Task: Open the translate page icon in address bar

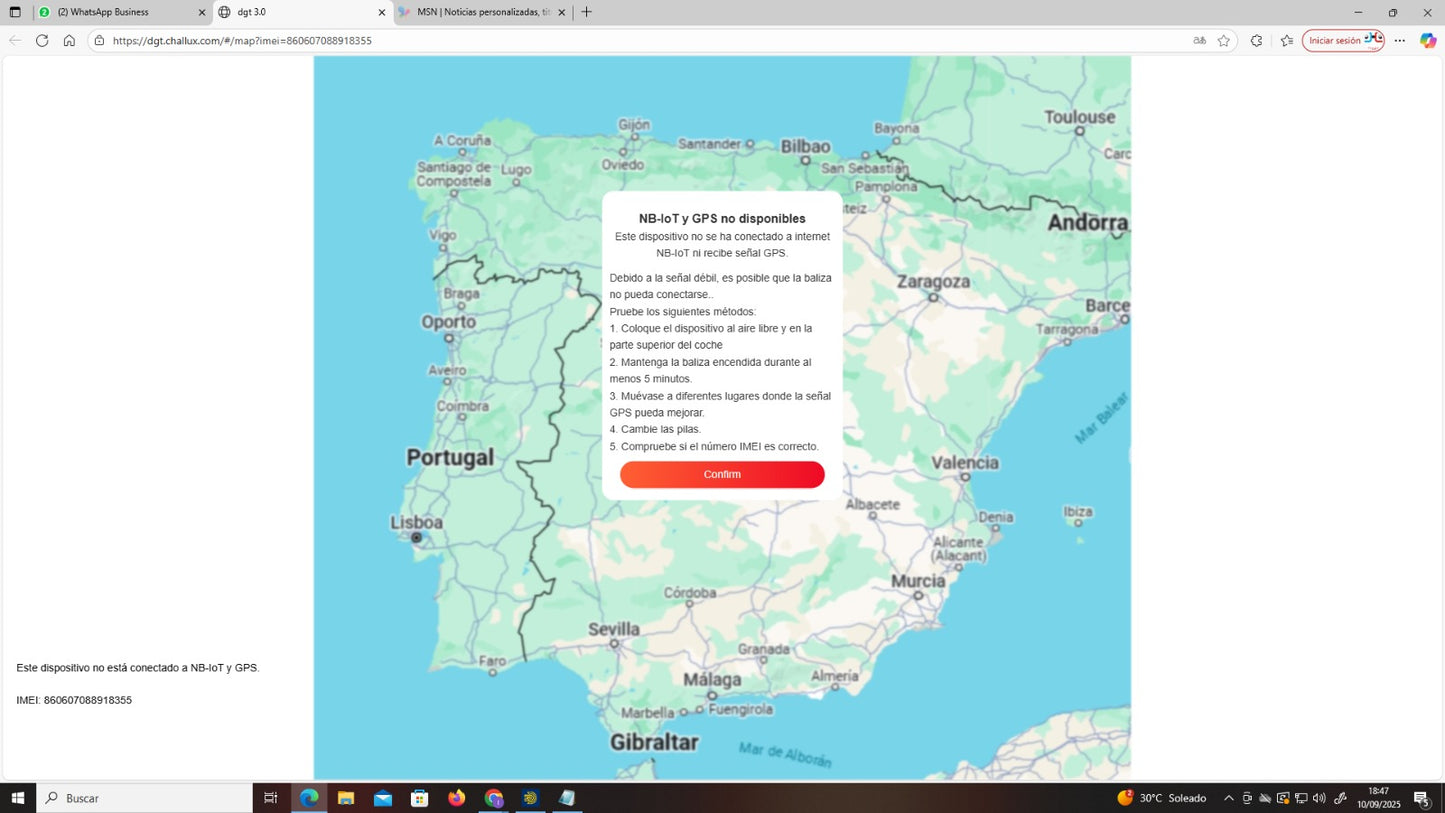Action: tap(1199, 41)
